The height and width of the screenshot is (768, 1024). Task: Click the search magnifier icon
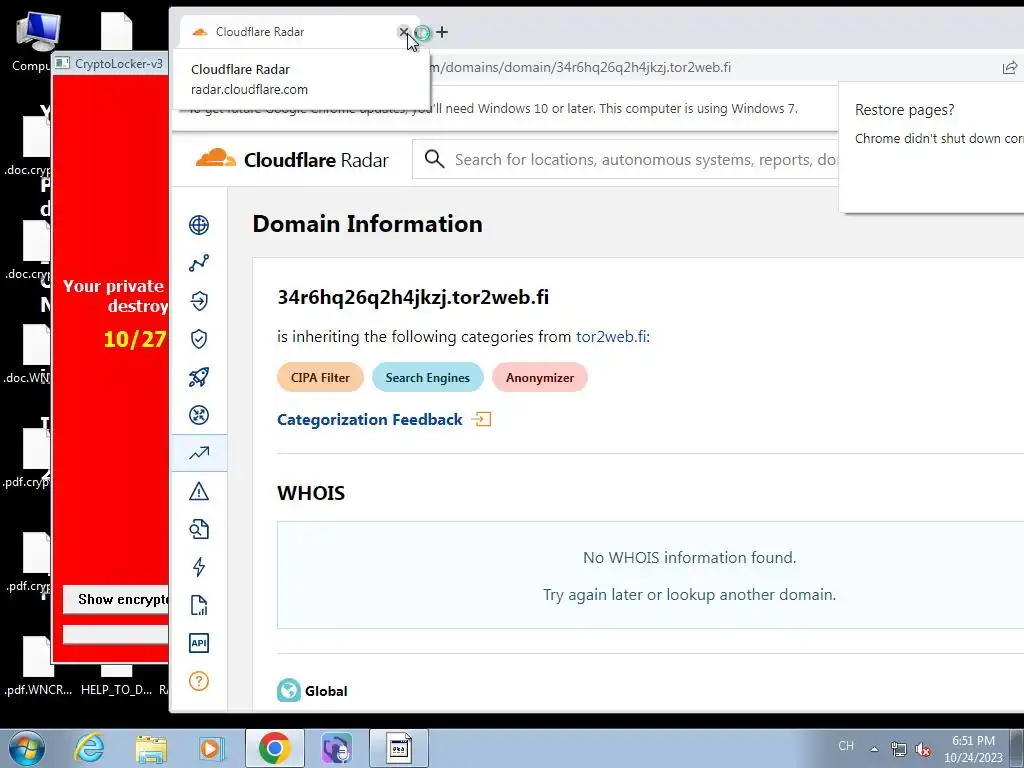pyautogui.click(x=434, y=159)
